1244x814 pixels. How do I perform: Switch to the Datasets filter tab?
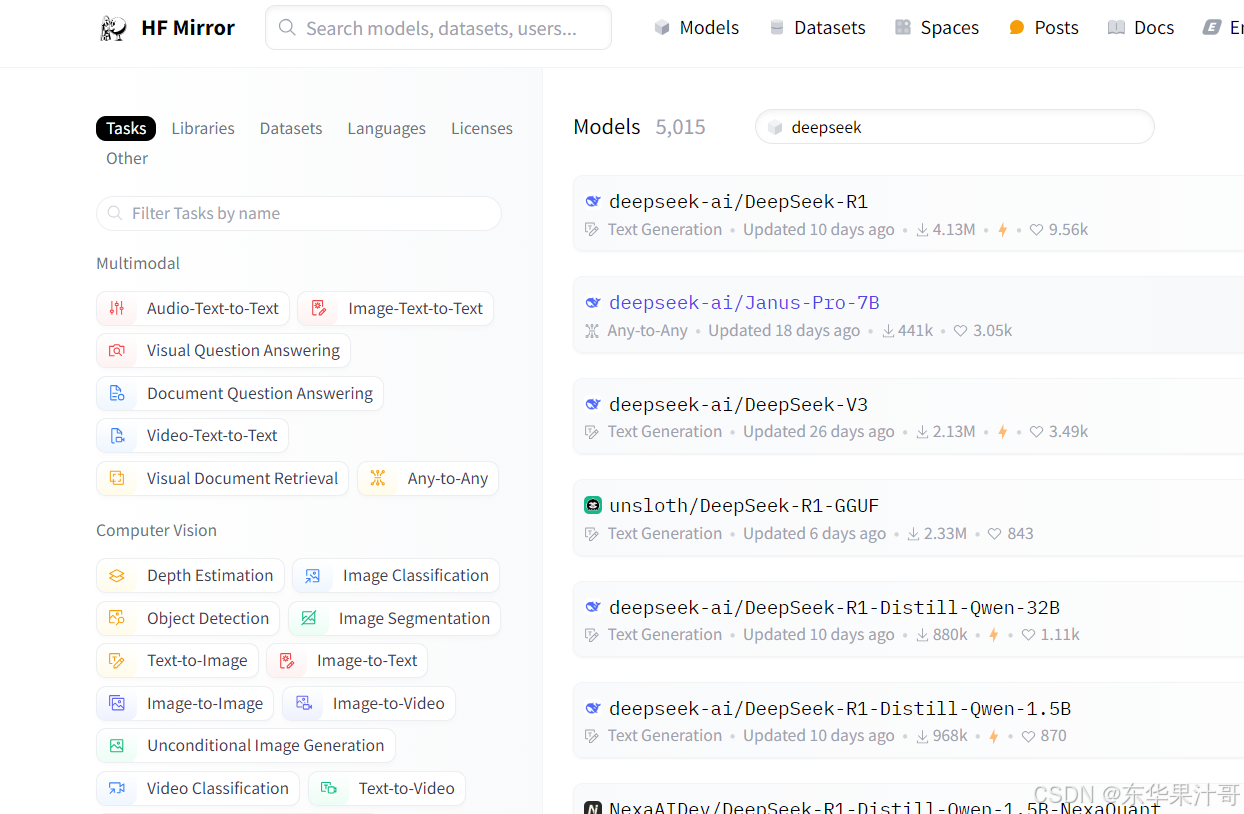pos(291,128)
